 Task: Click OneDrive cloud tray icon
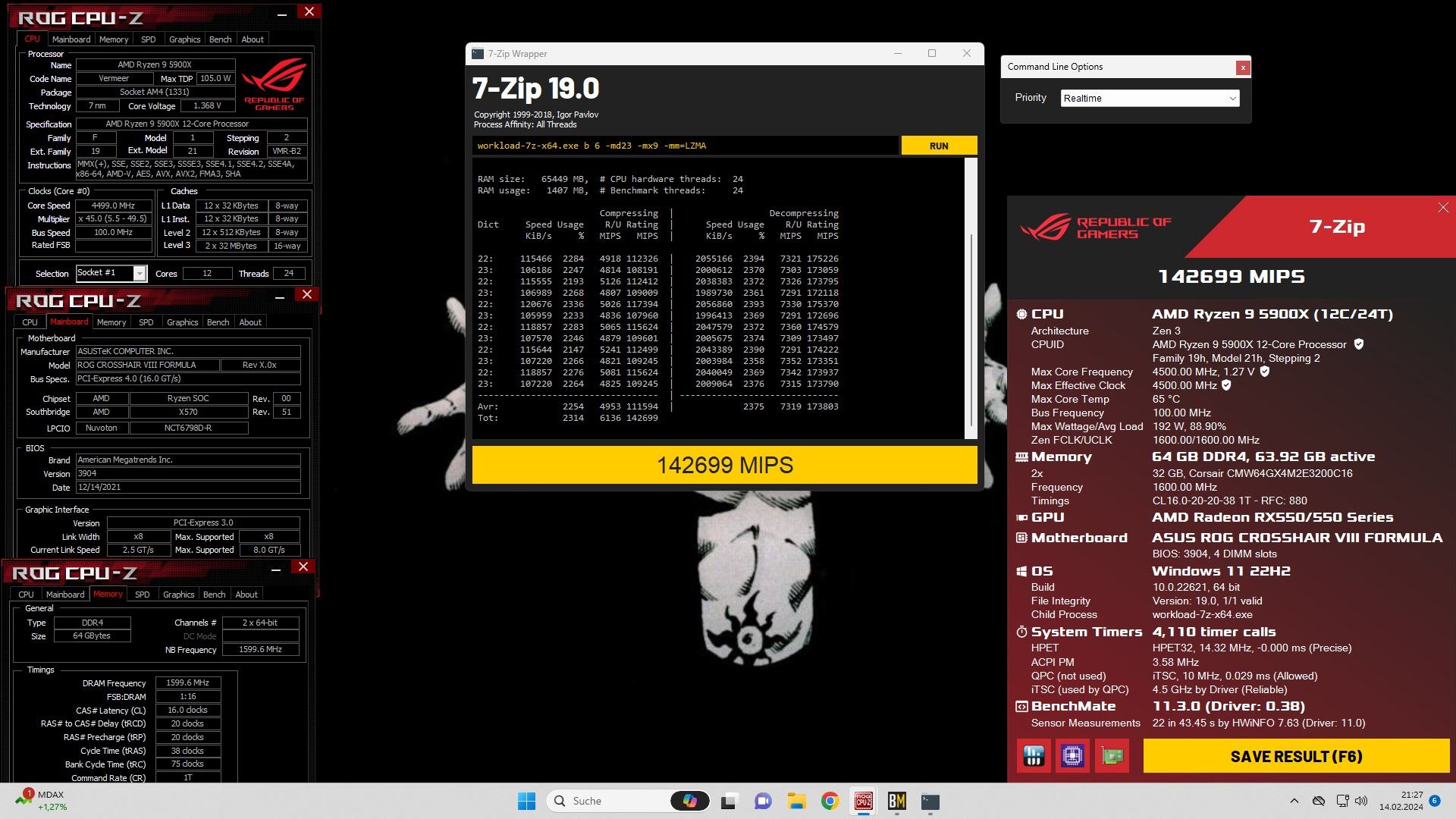pyautogui.click(x=1319, y=801)
